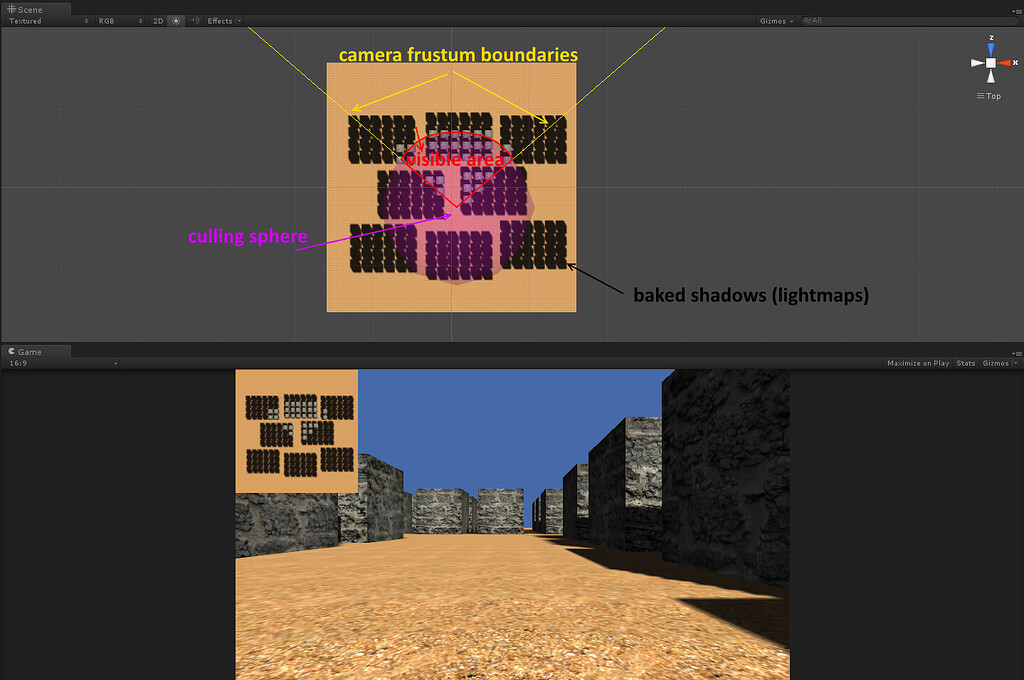Switch to the Scene tab
This screenshot has width=1024, height=680.
pos(30,9)
